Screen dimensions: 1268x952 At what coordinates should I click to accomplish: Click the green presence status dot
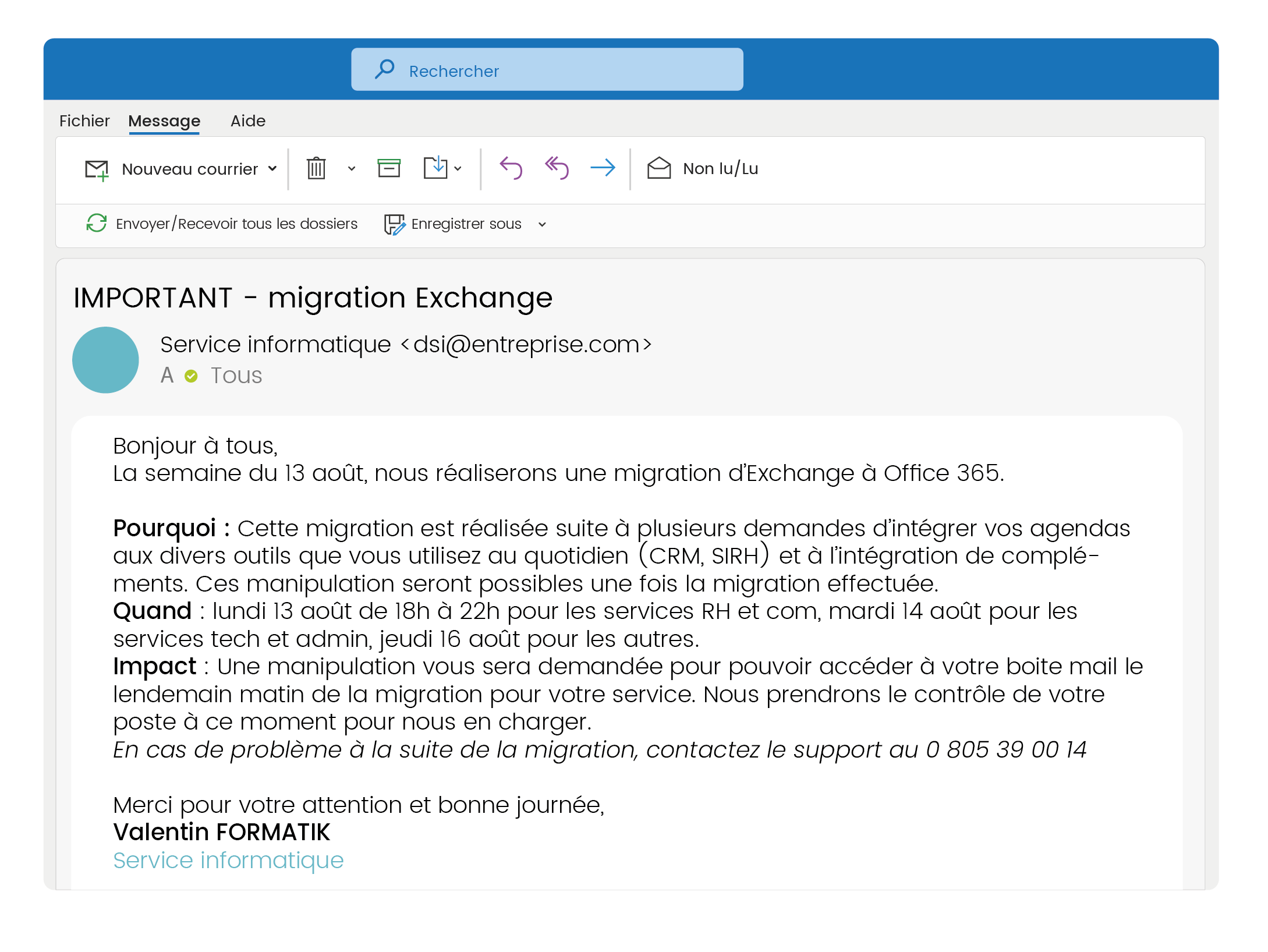[x=191, y=376]
